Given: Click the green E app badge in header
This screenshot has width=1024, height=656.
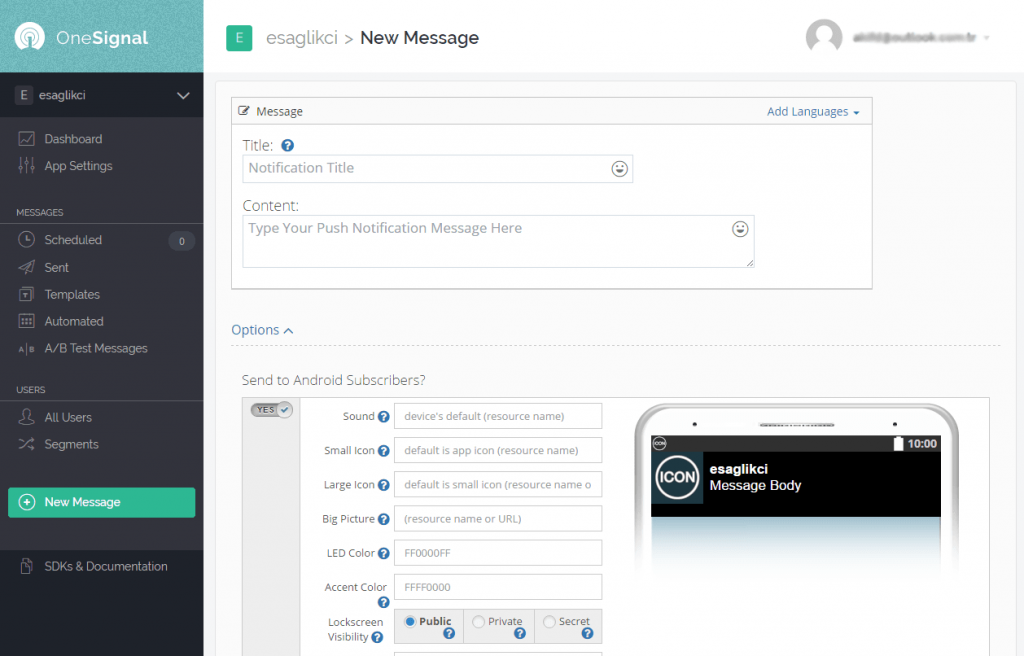Looking at the screenshot, I should 239,38.
